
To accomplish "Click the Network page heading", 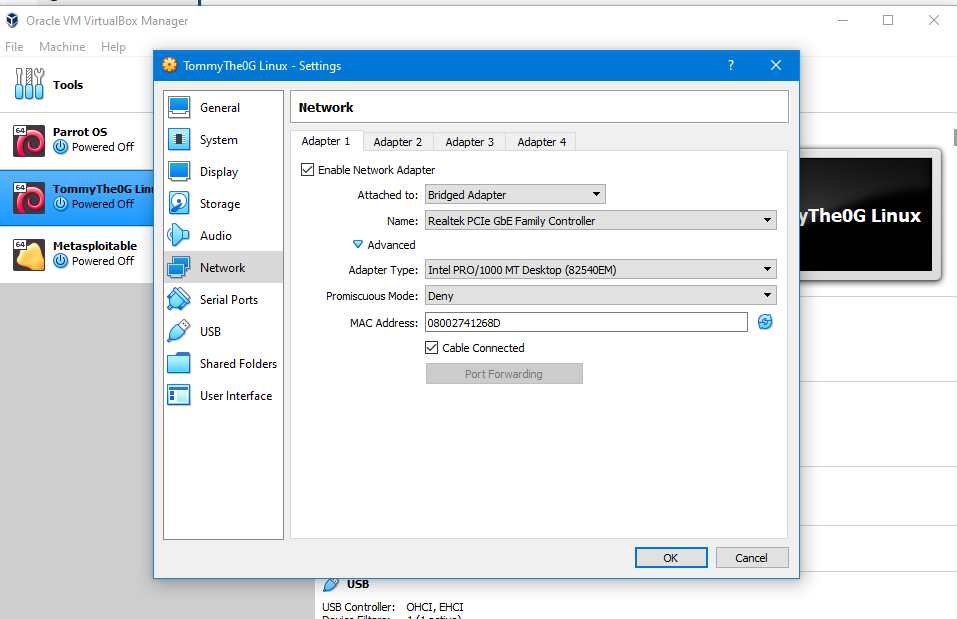I will 326,107.
